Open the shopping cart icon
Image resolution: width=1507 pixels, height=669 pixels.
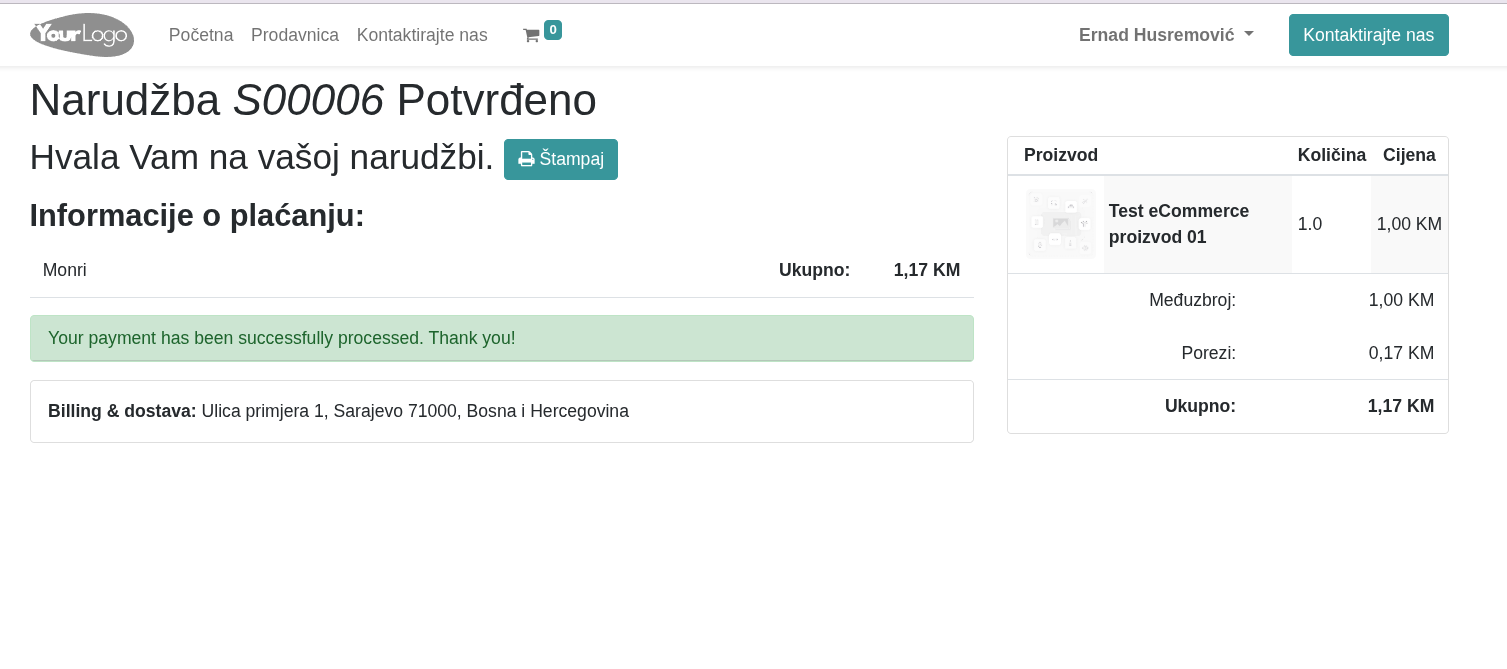pos(532,35)
